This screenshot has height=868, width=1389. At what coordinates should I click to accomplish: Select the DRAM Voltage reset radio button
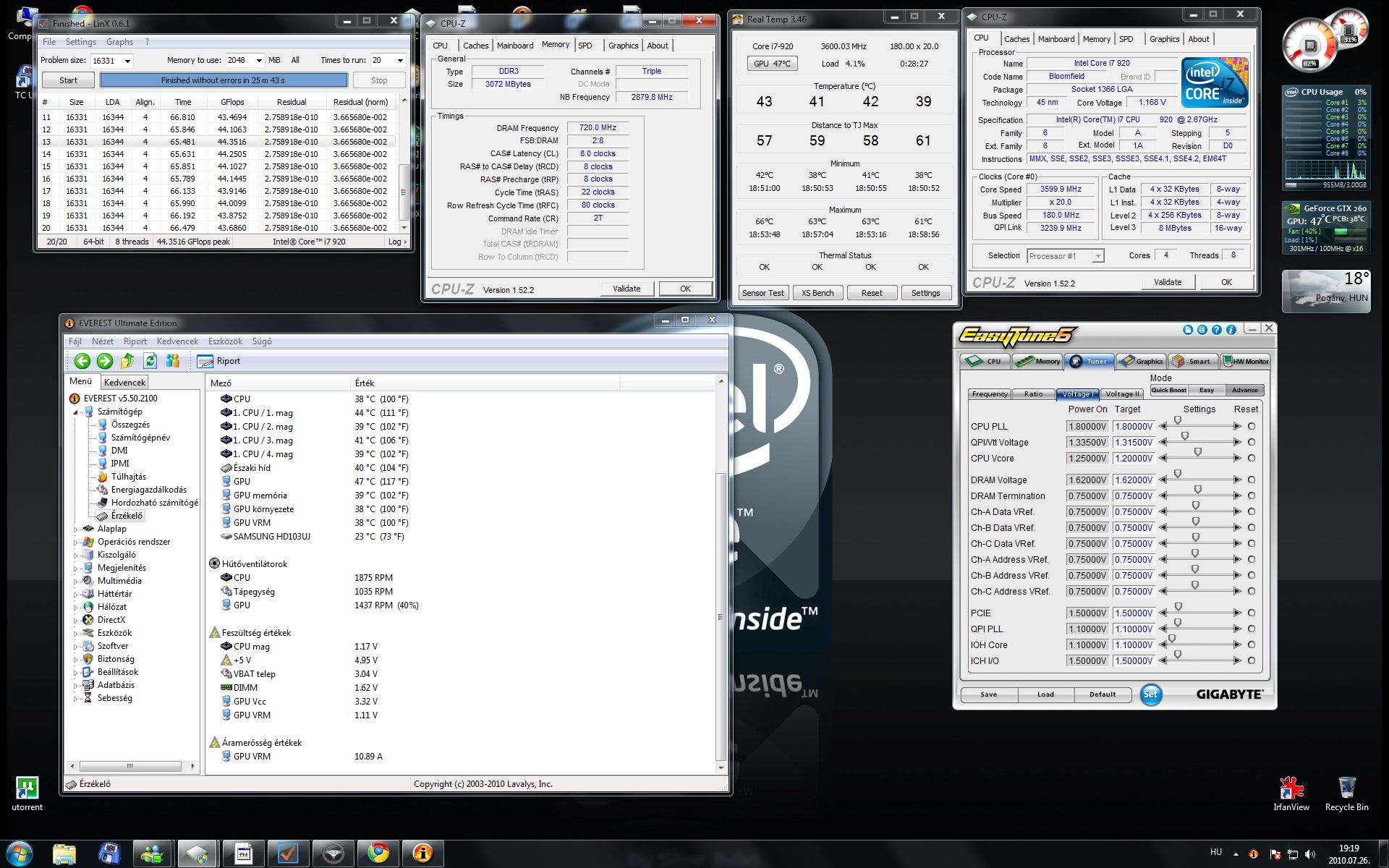coord(1252,480)
